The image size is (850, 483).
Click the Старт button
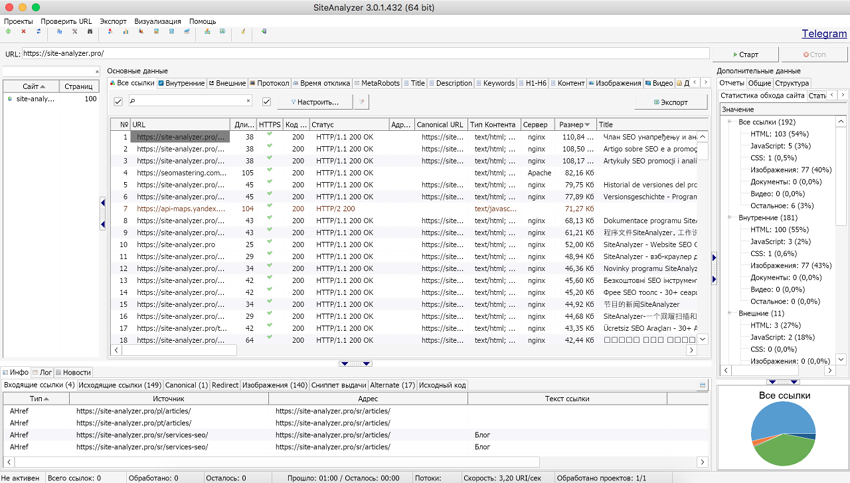tap(745, 54)
